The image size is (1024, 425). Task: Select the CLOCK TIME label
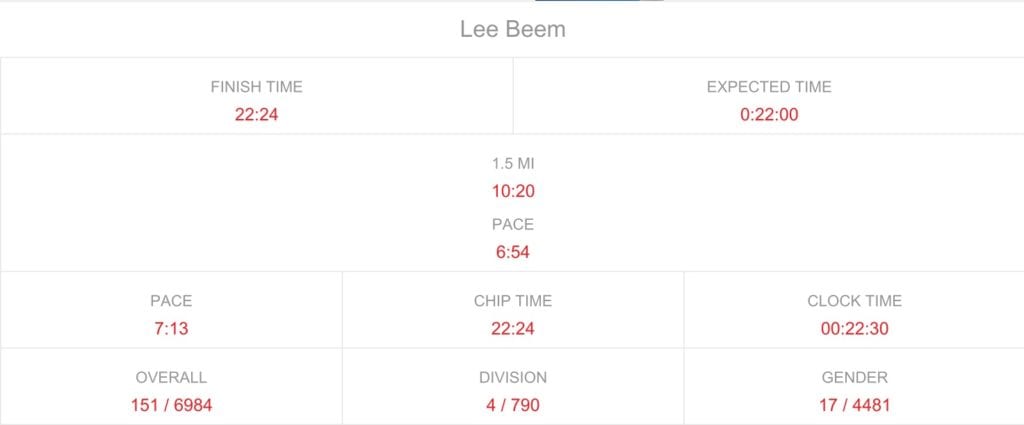(x=854, y=301)
